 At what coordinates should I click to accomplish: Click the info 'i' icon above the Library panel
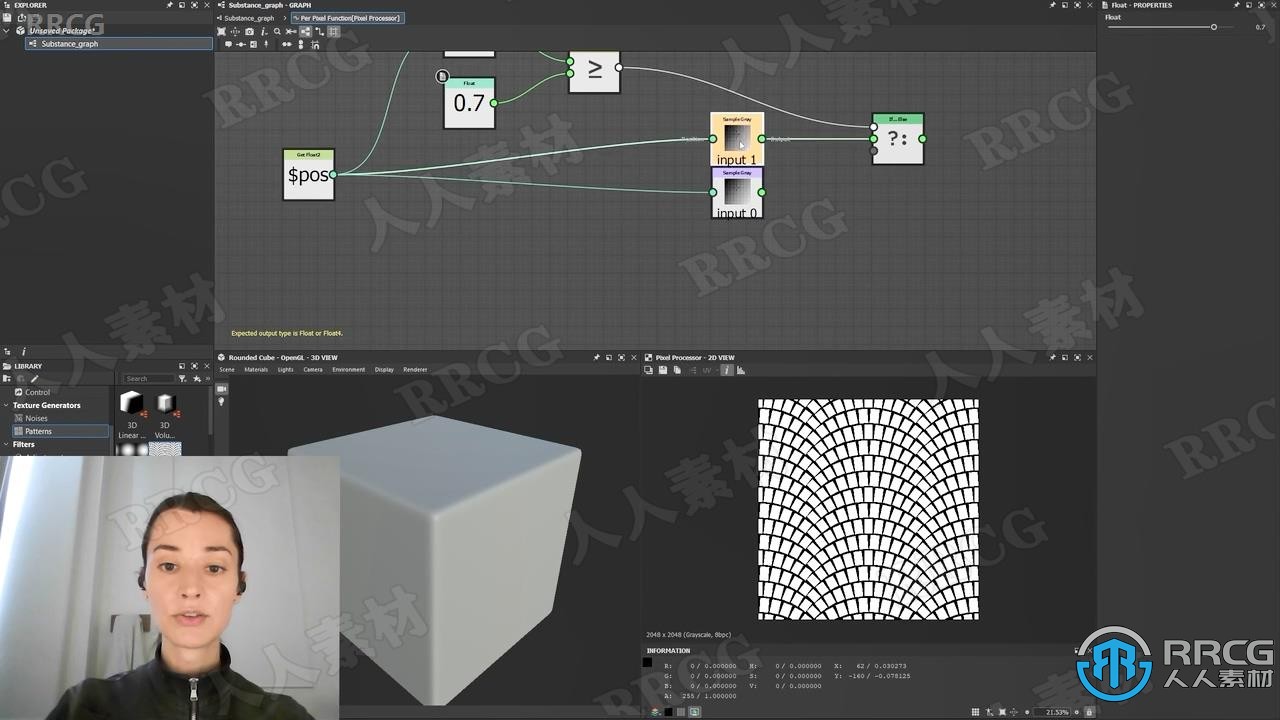point(24,352)
